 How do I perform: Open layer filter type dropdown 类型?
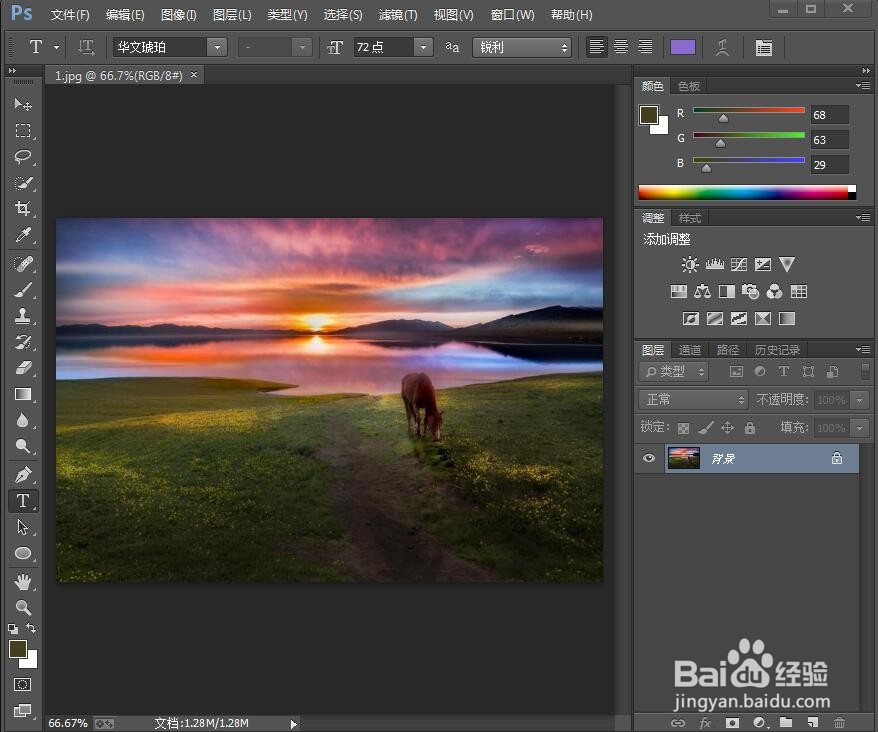tap(674, 371)
